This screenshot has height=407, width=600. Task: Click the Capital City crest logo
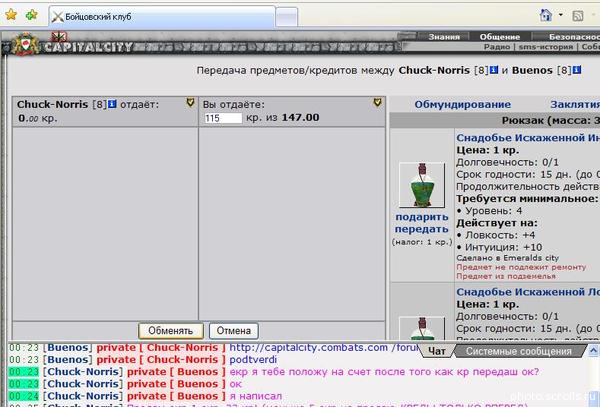click(25, 44)
